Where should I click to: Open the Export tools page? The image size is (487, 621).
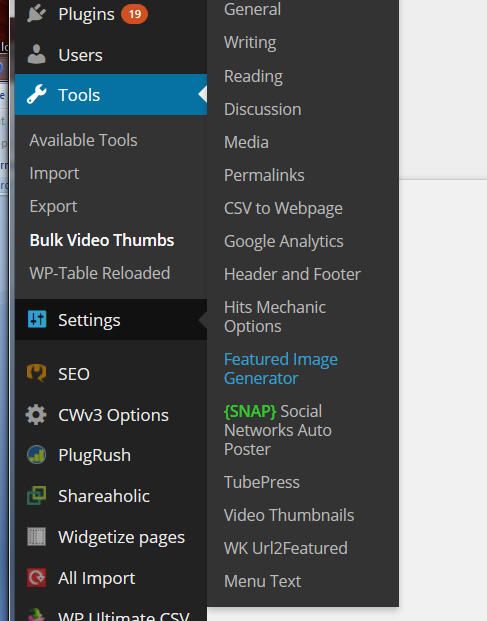(x=53, y=206)
